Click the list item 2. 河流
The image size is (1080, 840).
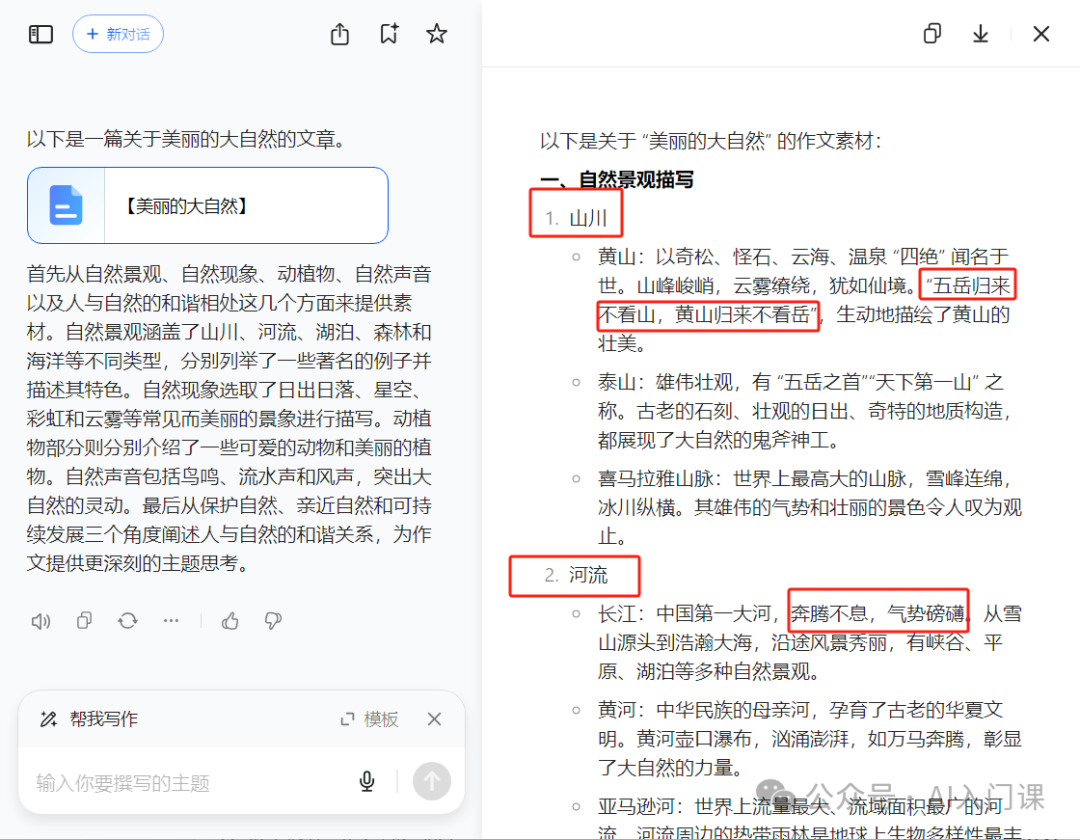click(576, 575)
